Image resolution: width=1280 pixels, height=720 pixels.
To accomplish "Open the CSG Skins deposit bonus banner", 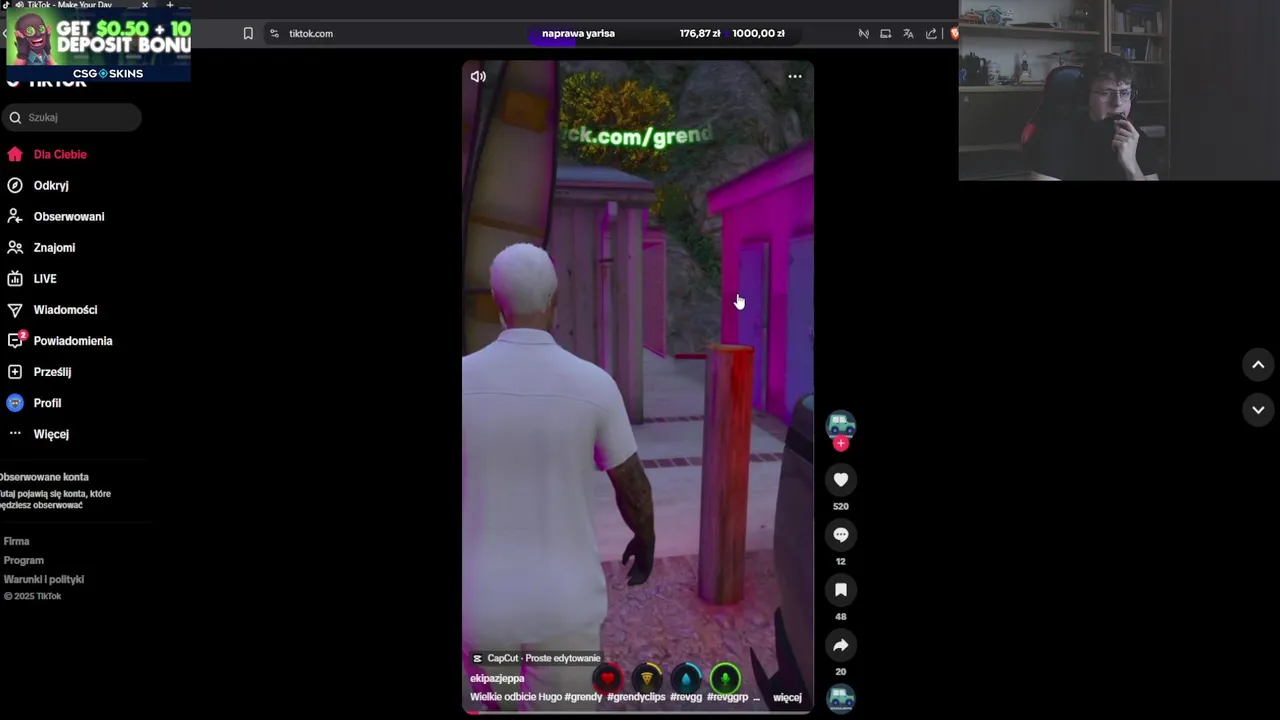I will [98, 44].
